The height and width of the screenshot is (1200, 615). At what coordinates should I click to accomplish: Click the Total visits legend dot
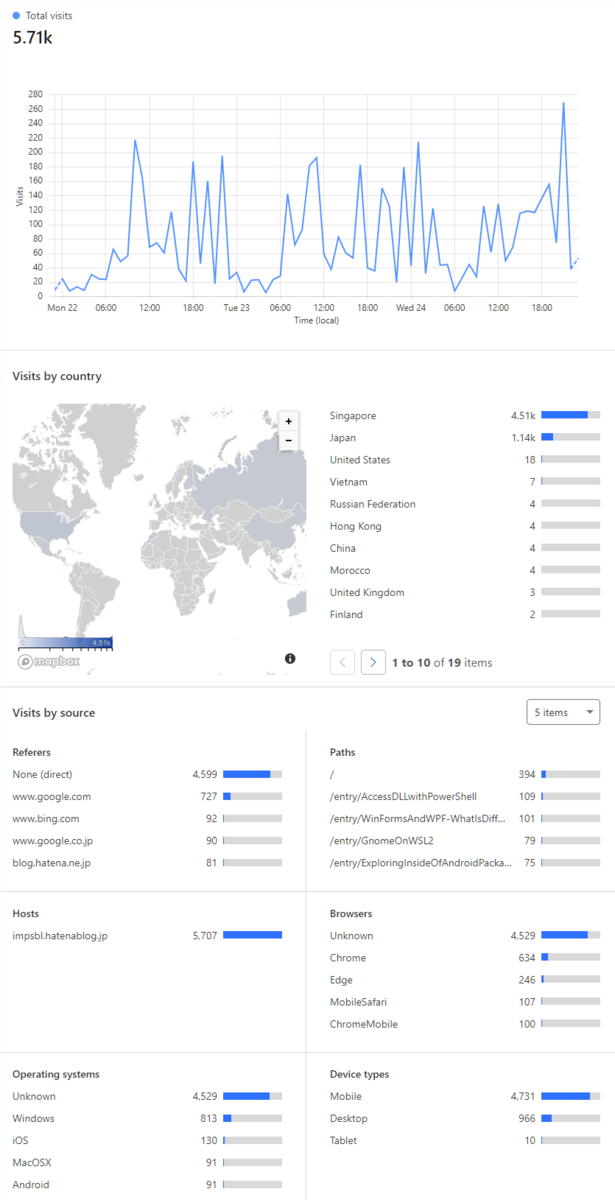tap(16, 16)
